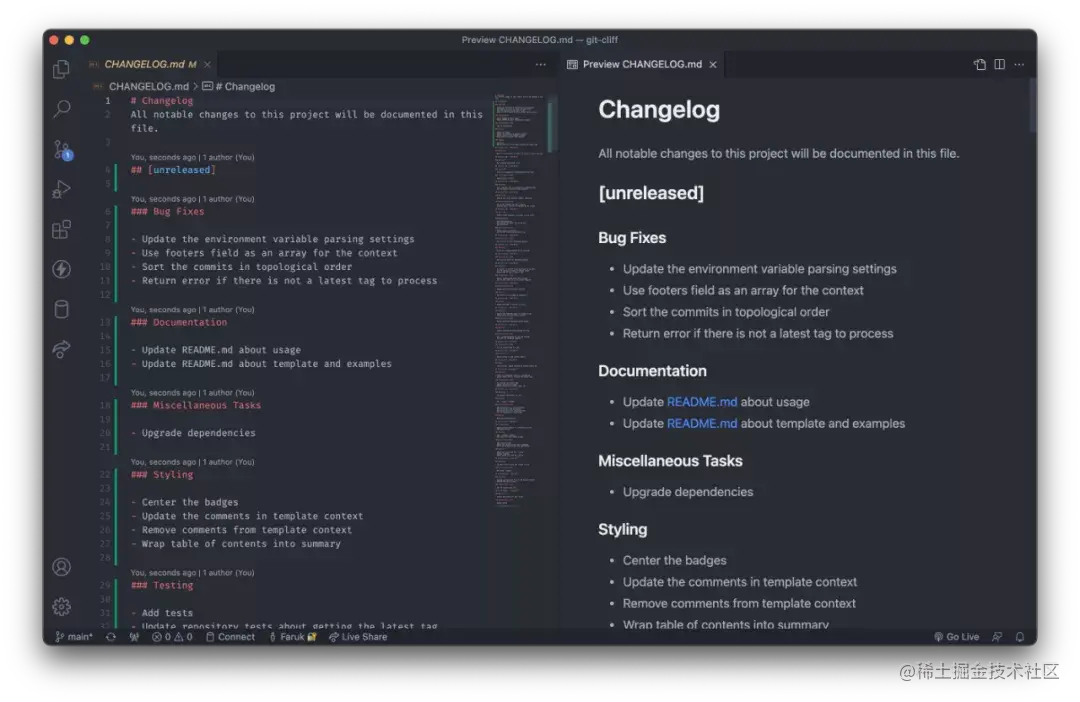Click 'Remove comments from template context' preview bullet
Screen dimensions: 1080x702
coord(739,603)
